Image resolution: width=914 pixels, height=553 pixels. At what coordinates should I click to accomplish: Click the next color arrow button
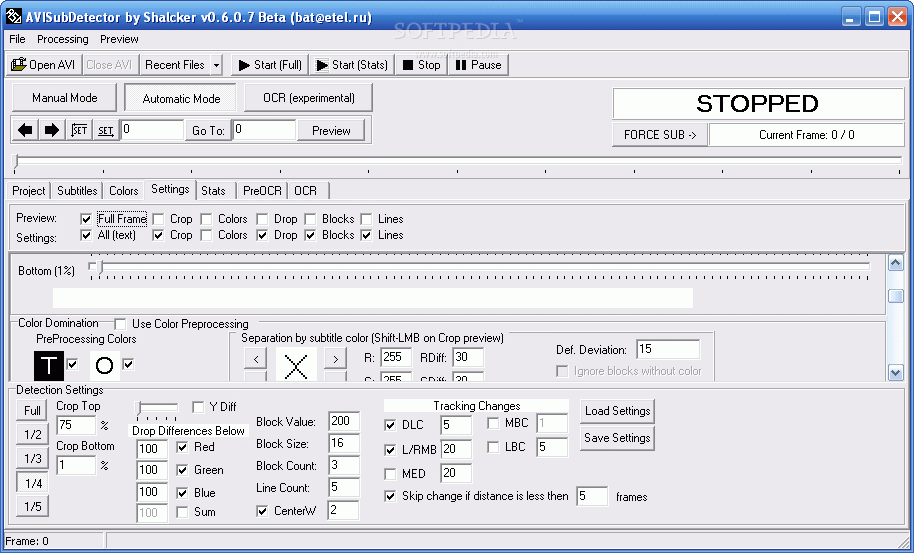(335, 358)
